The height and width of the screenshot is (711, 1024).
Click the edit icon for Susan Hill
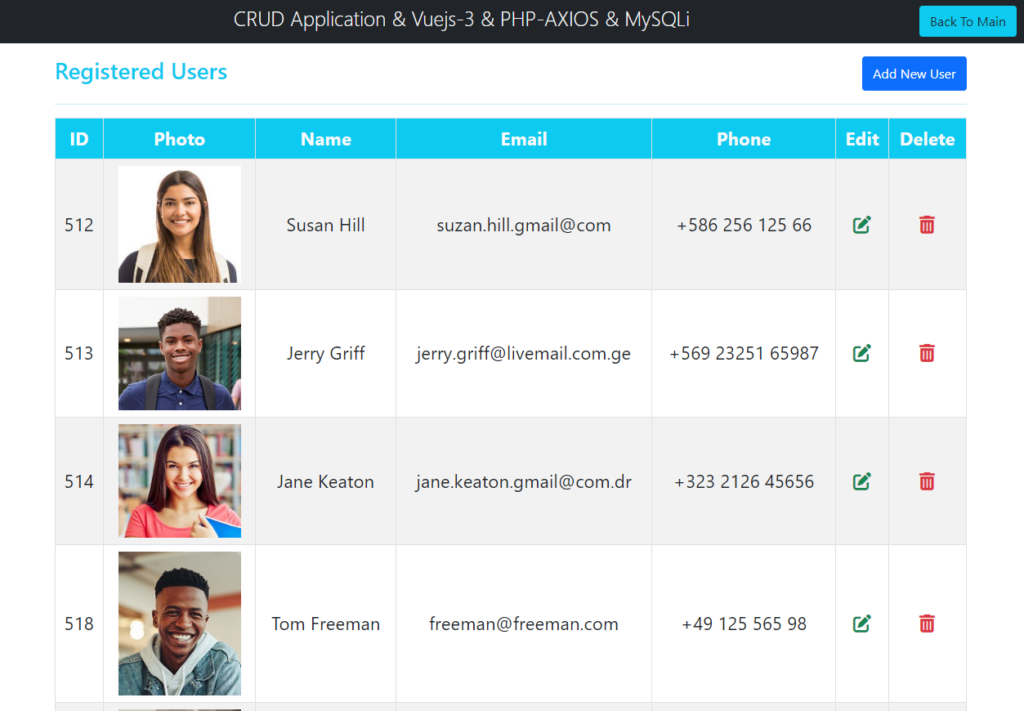click(x=861, y=225)
